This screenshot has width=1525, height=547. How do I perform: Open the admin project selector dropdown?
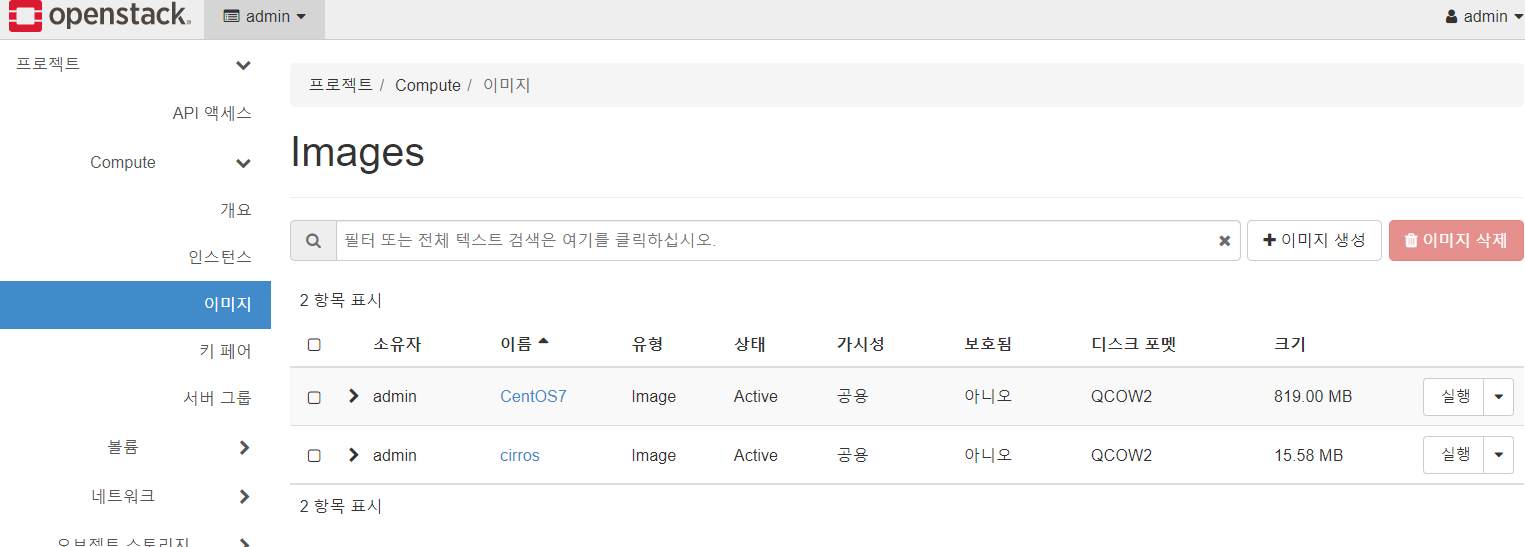[264, 17]
